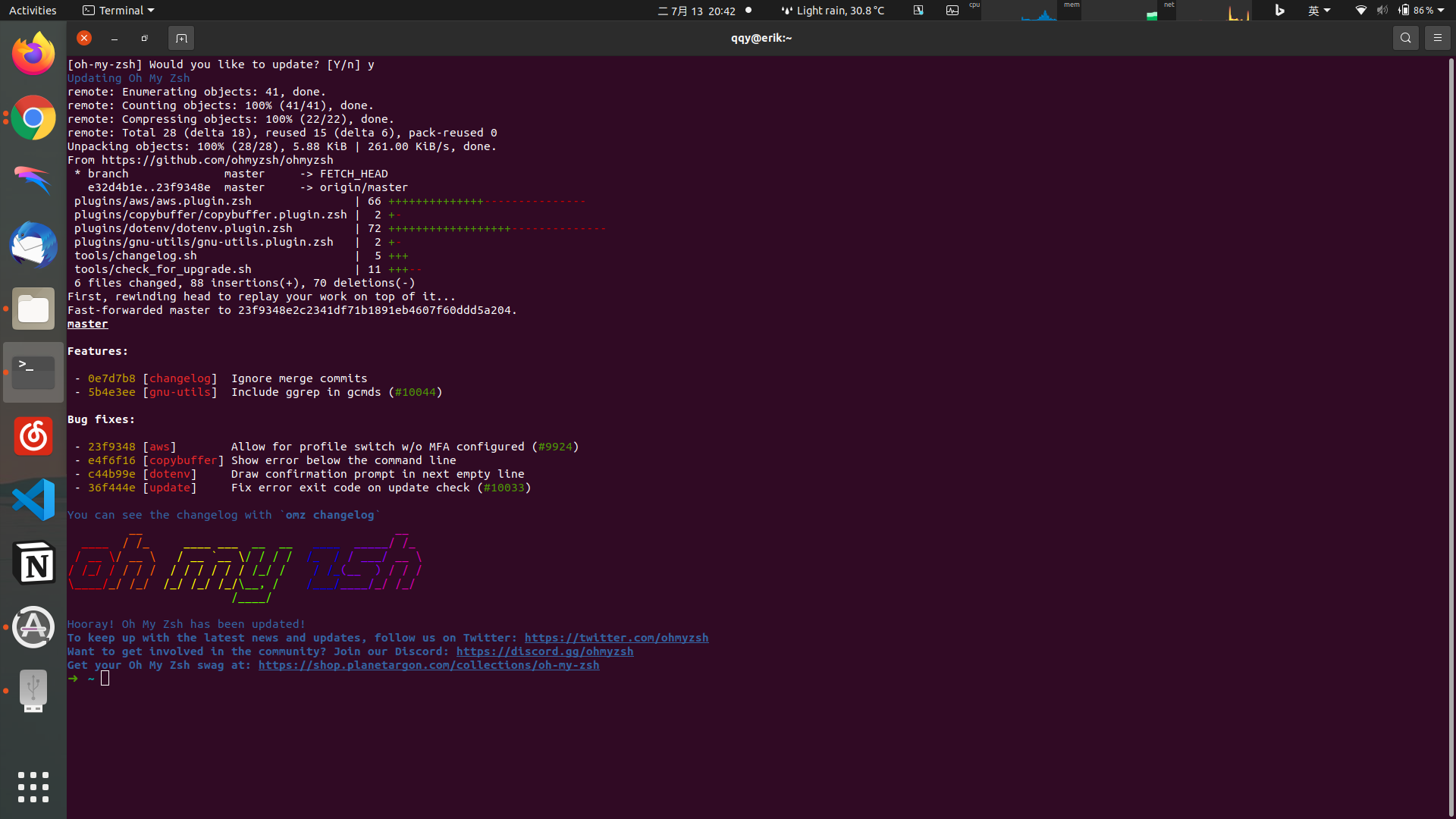This screenshot has width=1456, height=819.
Task: Click the terminal prompt cursor
Action: tap(105, 679)
